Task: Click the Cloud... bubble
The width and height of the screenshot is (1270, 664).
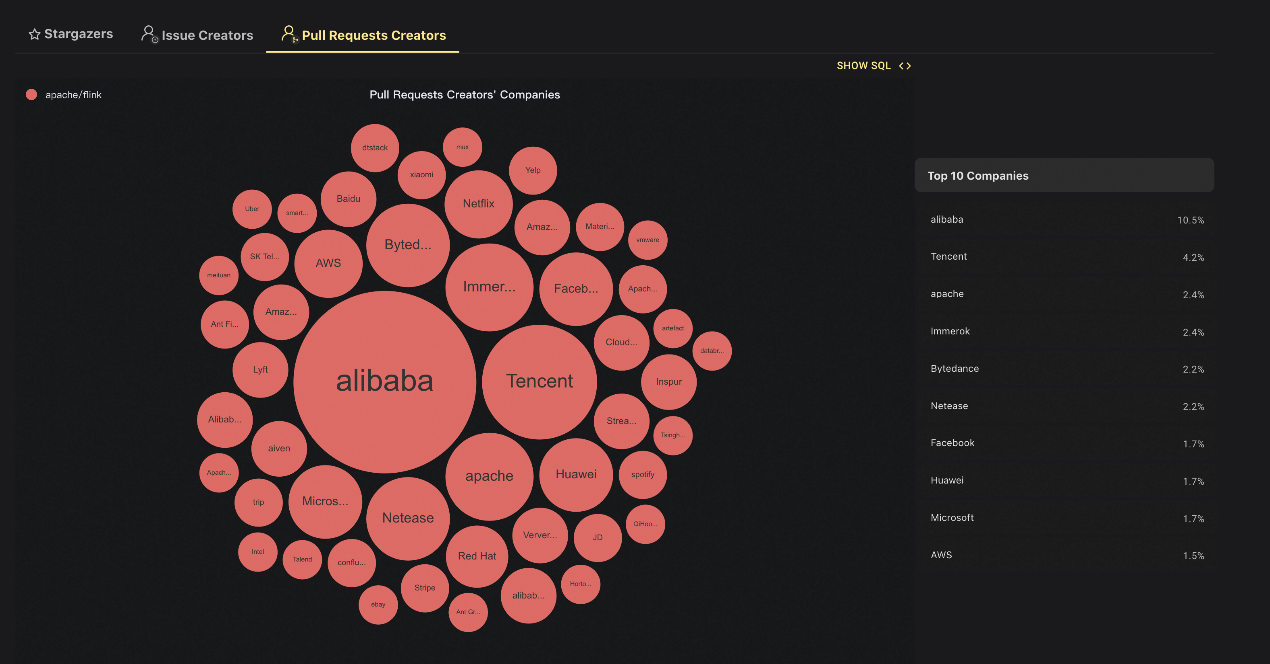Action: (x=621, y=342)
